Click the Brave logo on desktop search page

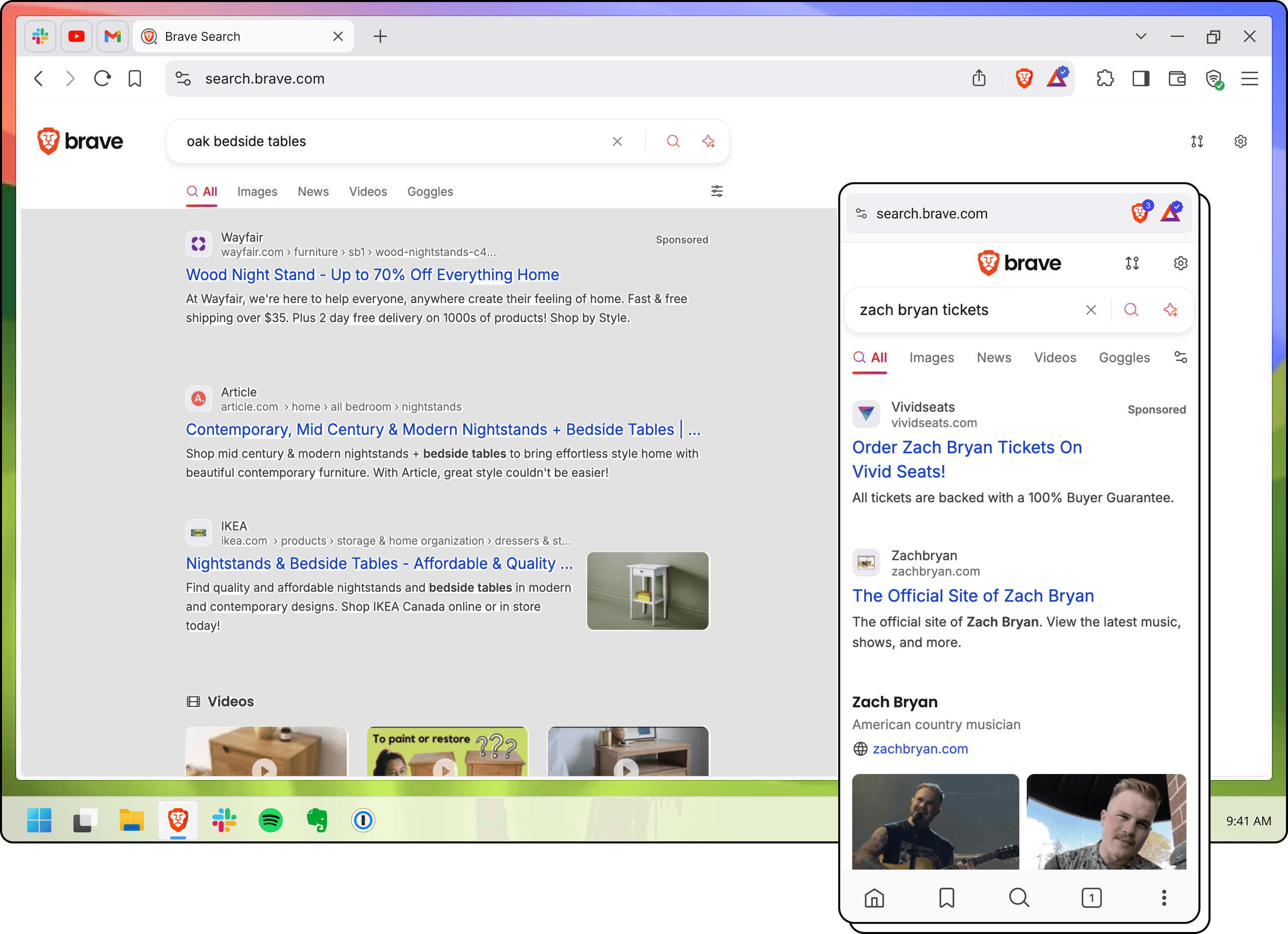tap(80, 141)
